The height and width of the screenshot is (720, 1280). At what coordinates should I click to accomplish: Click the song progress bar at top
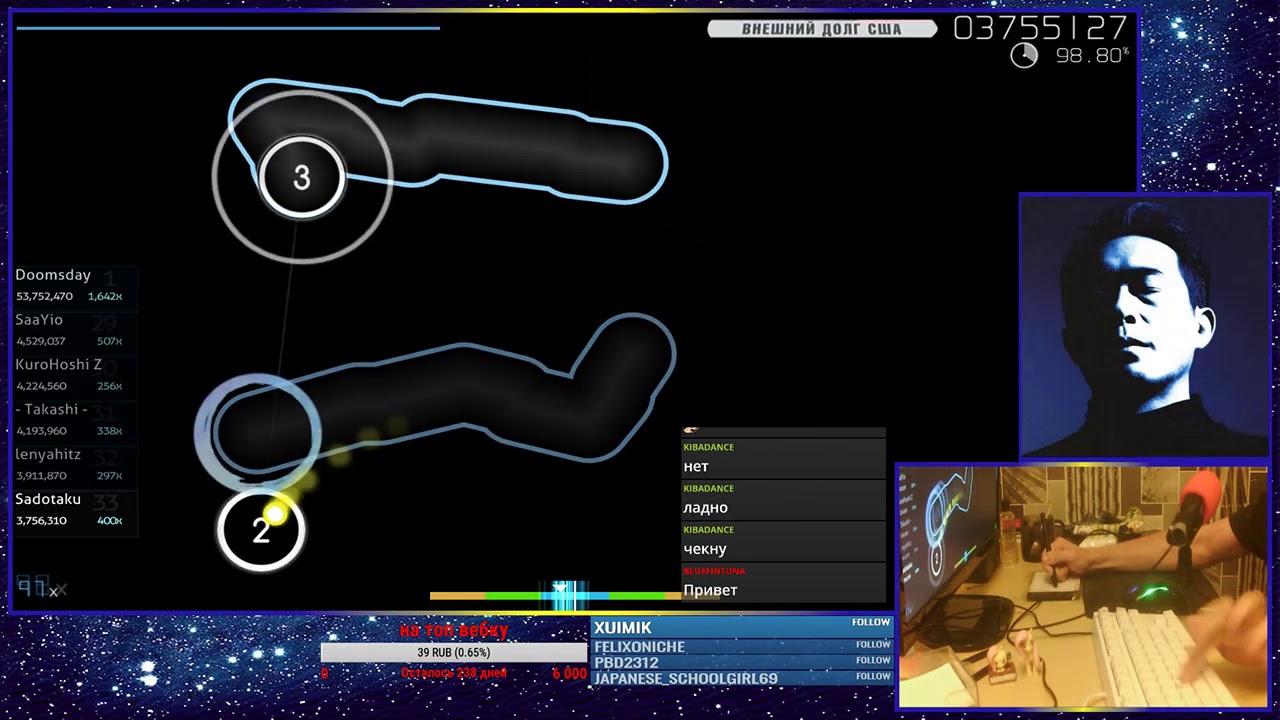click(x=228, y=28)
